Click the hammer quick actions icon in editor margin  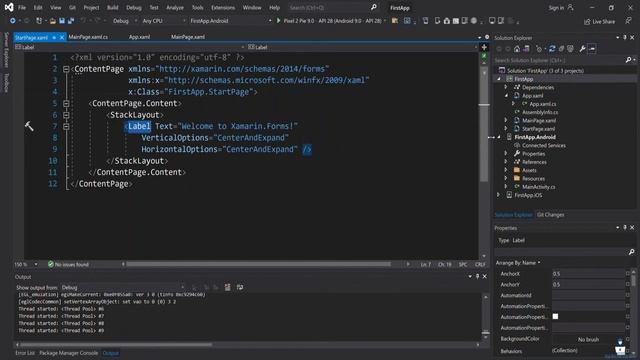tap(29, 127)
